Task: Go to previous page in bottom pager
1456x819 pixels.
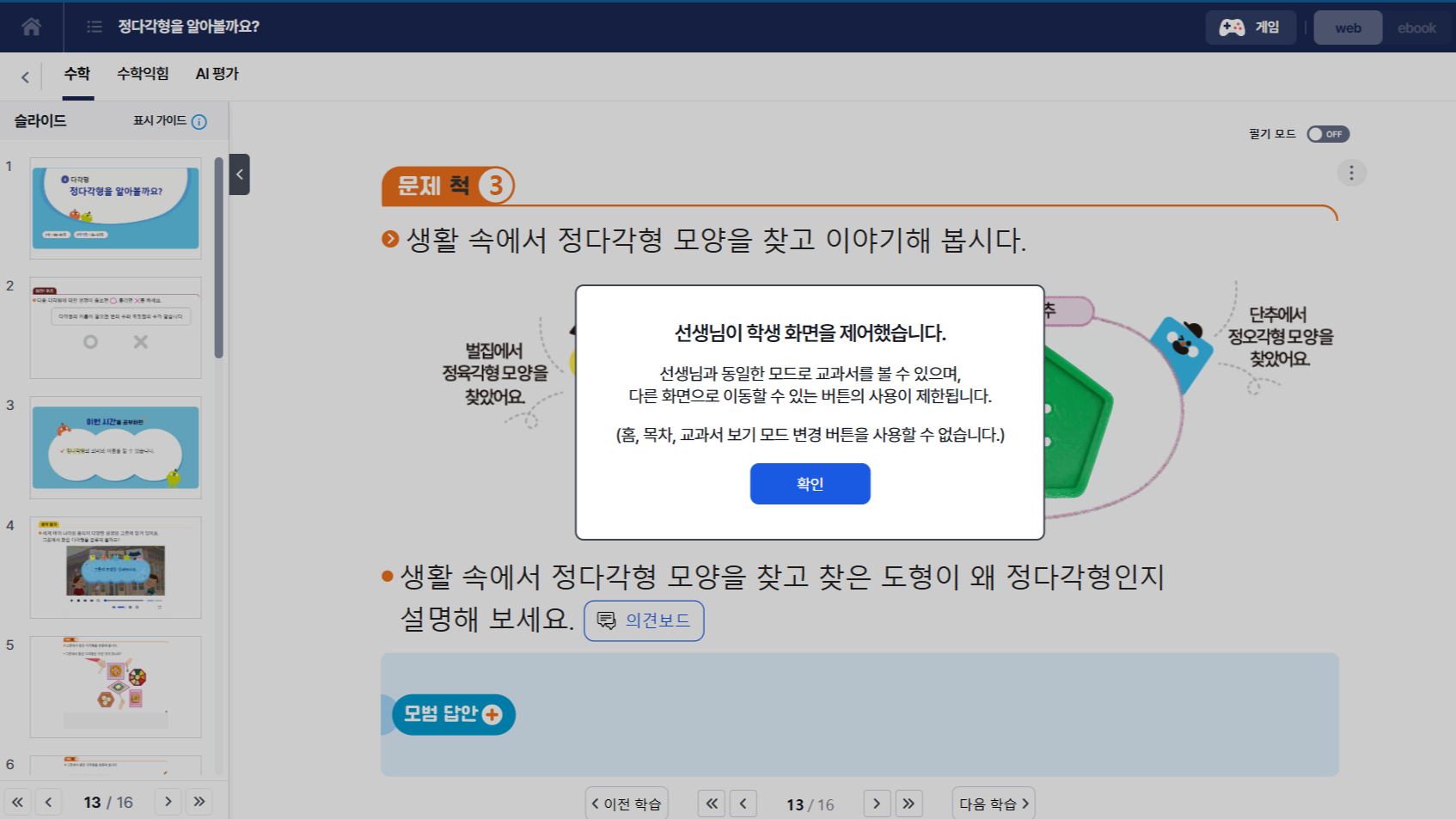Action: tap(743, 804)
